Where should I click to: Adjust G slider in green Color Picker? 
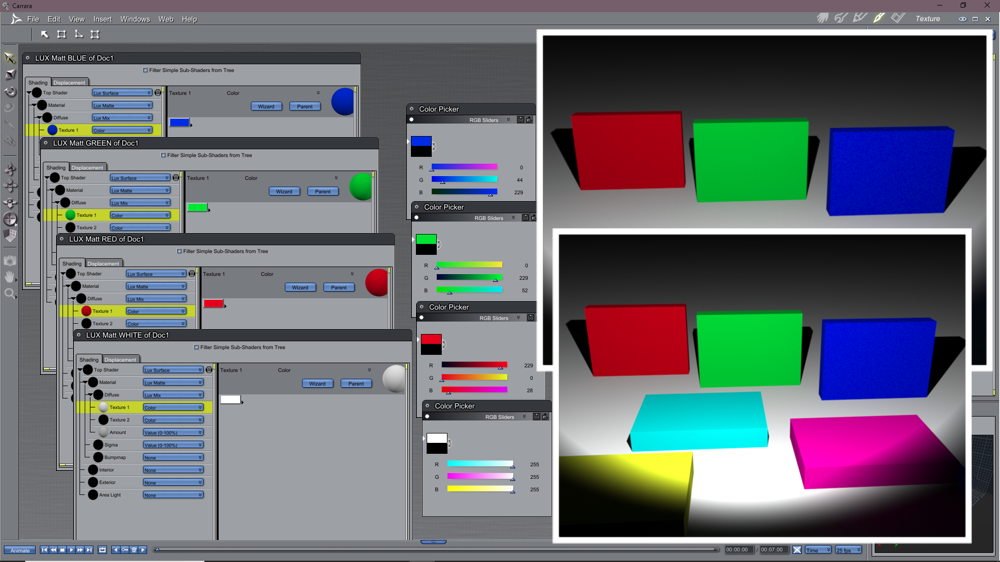click(469, 277)
